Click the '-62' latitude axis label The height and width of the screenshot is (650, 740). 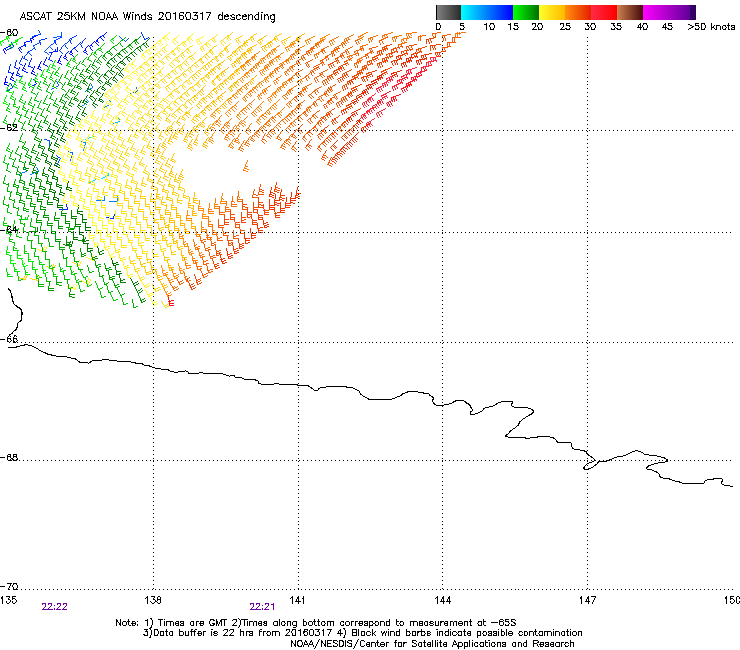pyautogui.click(x=9, y=127)
